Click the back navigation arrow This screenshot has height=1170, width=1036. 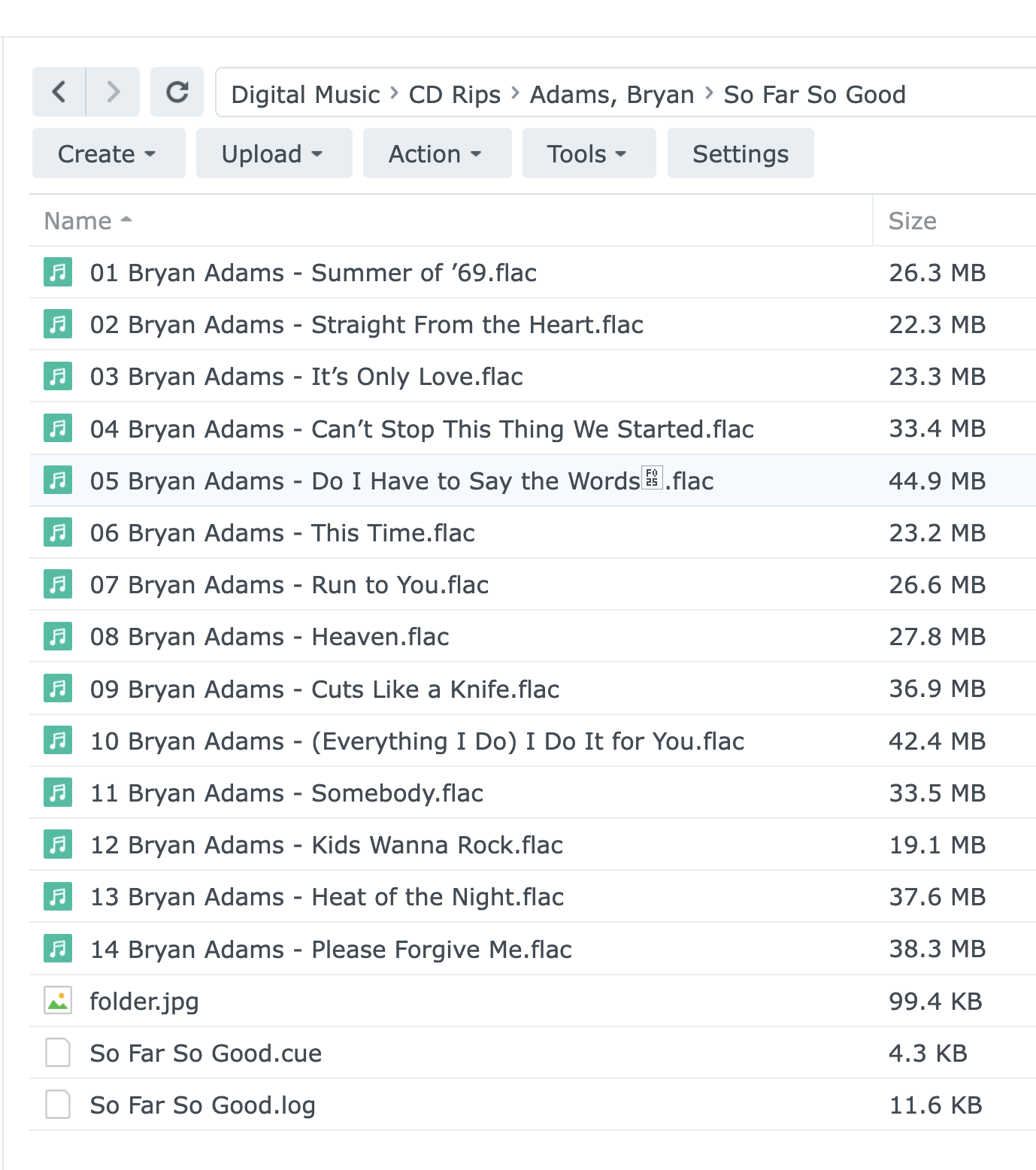pos(59,92)
